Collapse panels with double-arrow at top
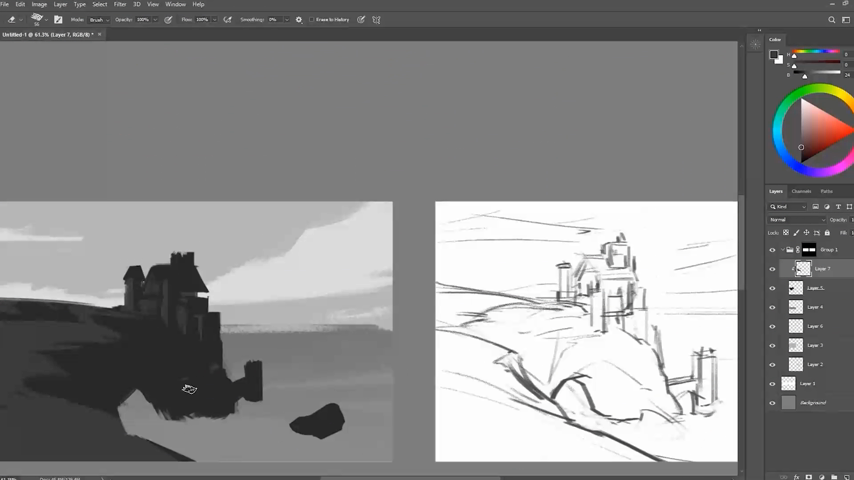This screenshot has width=854, height=480. 759,31
